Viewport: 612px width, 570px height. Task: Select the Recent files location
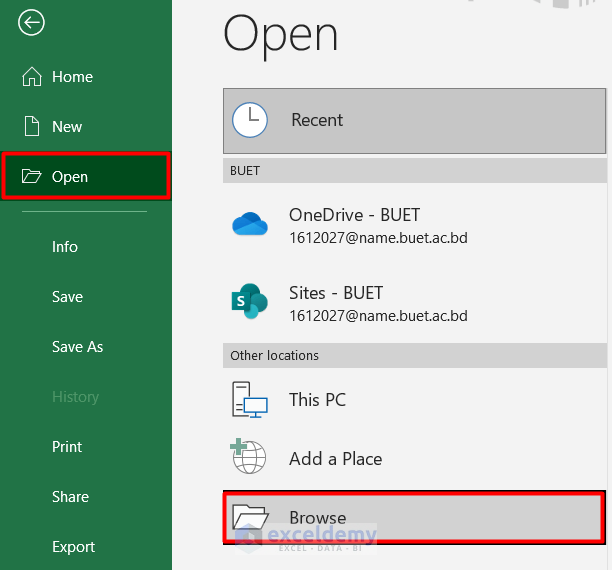click(x=415, y=121)
